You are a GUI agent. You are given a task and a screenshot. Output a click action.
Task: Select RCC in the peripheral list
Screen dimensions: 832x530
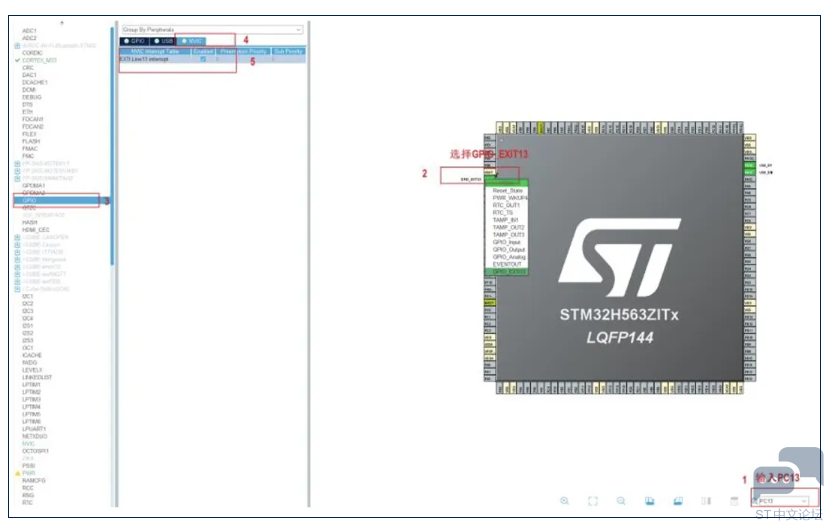[28, 488]
